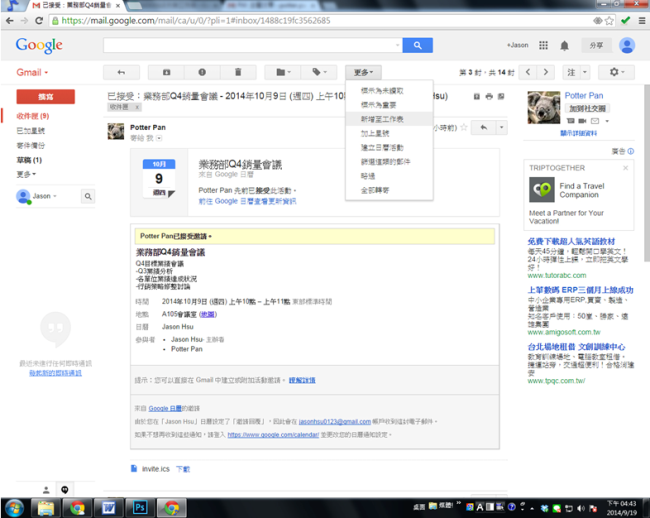
Task: Reload the Gmail page
Action: (39, 20)
